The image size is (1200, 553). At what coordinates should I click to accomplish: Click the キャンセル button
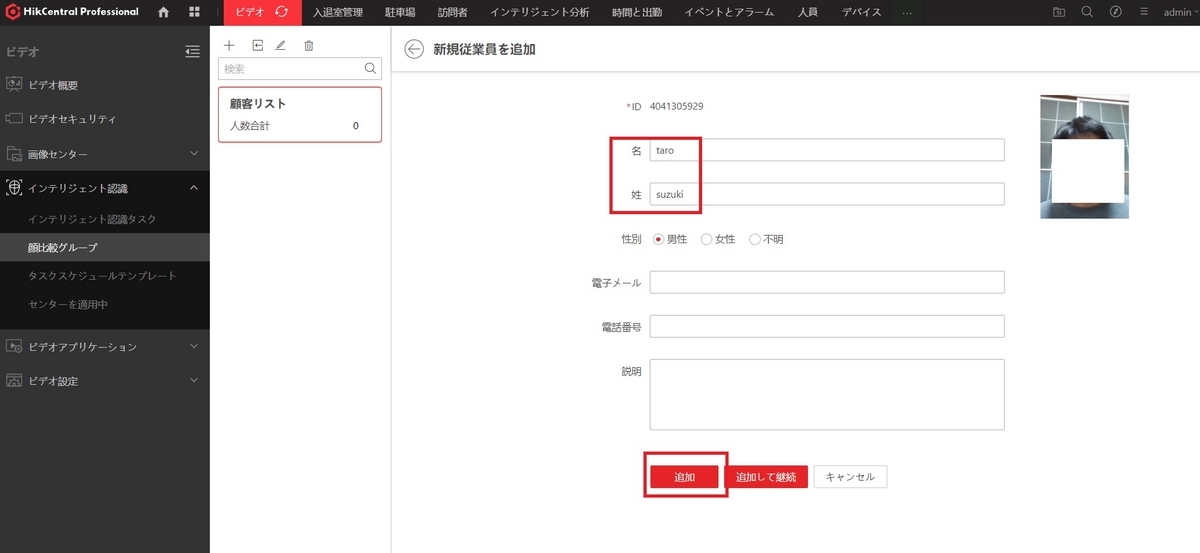click(850, 477)
